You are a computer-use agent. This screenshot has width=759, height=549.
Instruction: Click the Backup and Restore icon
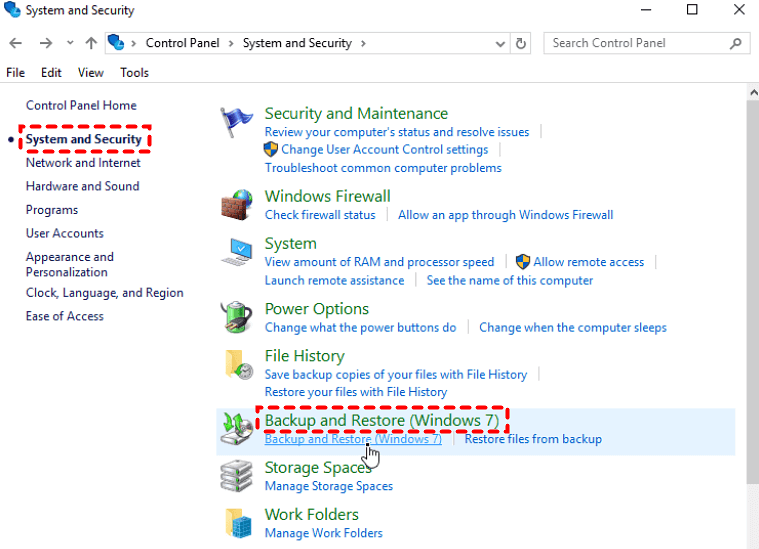pos(237,429)
